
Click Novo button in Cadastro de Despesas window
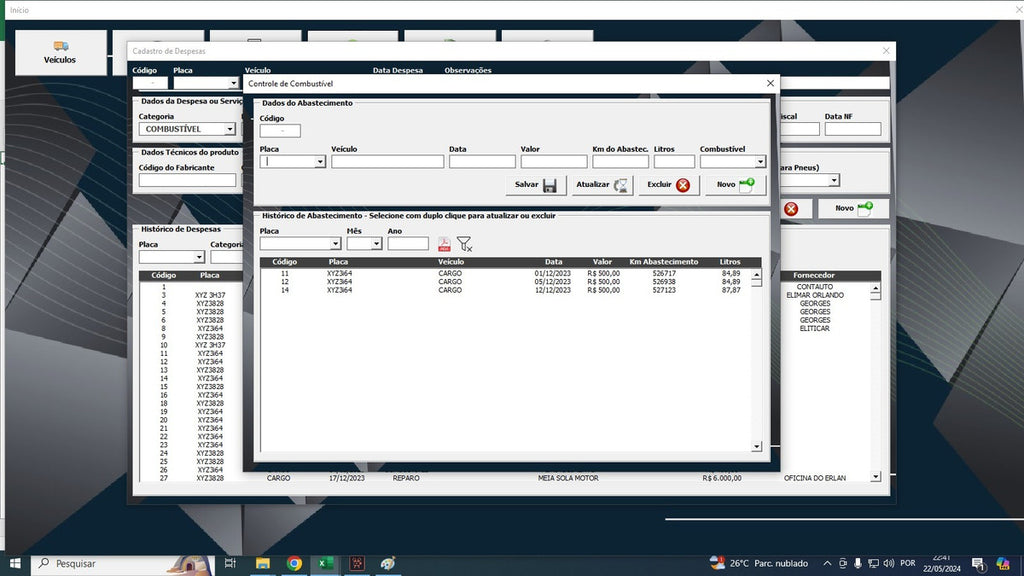click(854, 208)
